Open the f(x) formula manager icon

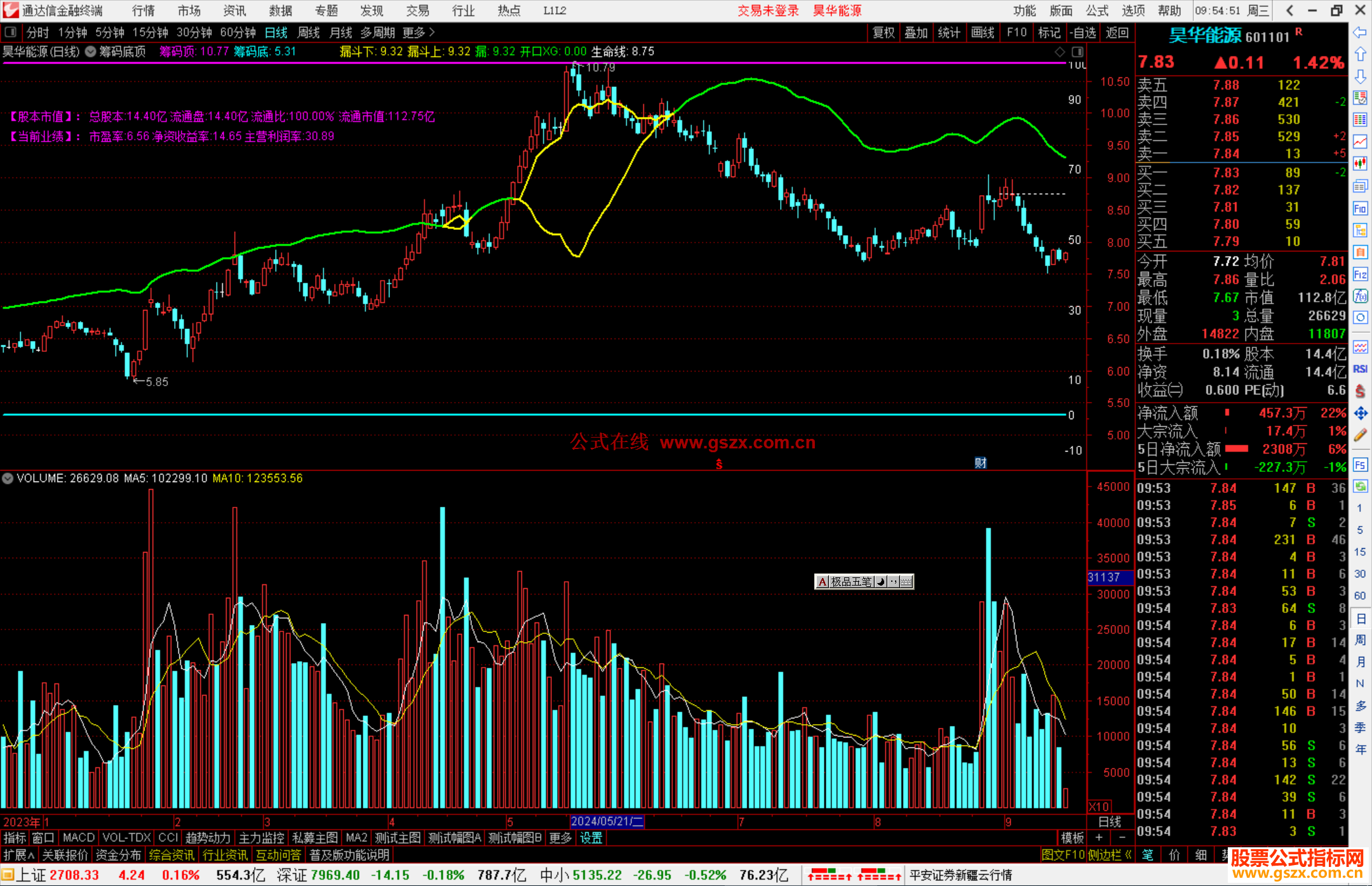tap(1360, 297)
